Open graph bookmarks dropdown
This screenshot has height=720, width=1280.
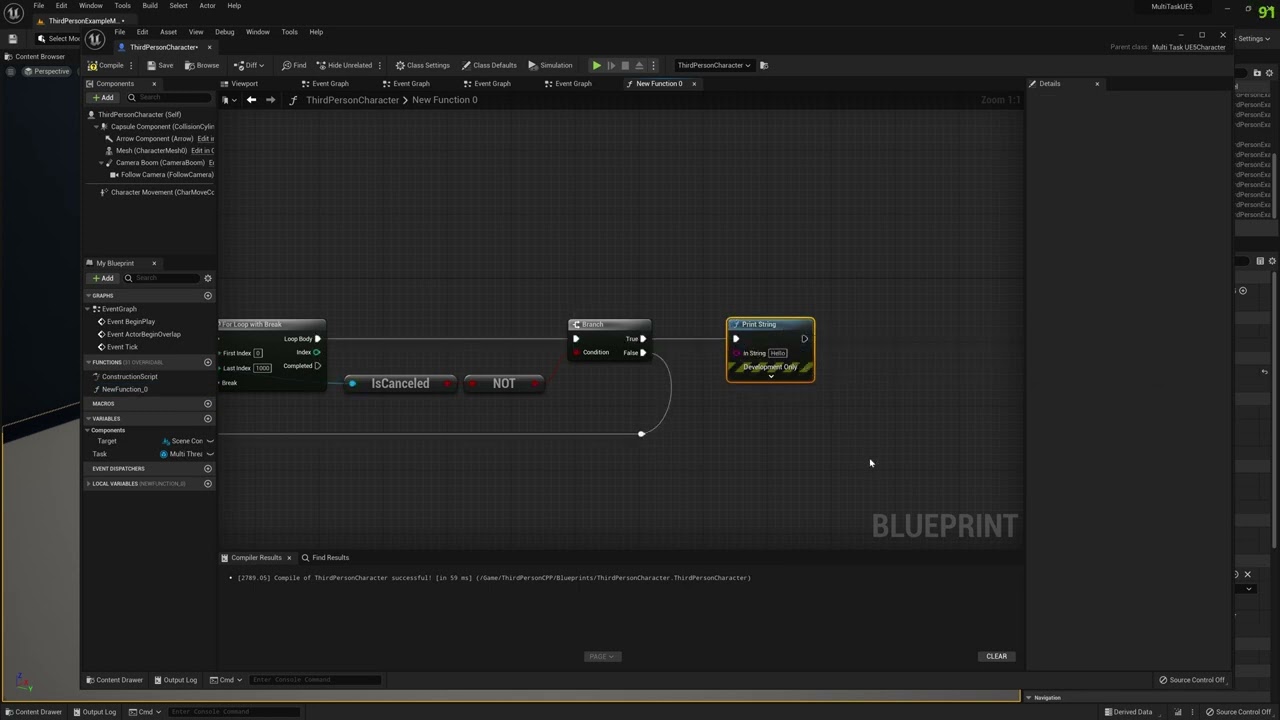[x=227, y=100]
